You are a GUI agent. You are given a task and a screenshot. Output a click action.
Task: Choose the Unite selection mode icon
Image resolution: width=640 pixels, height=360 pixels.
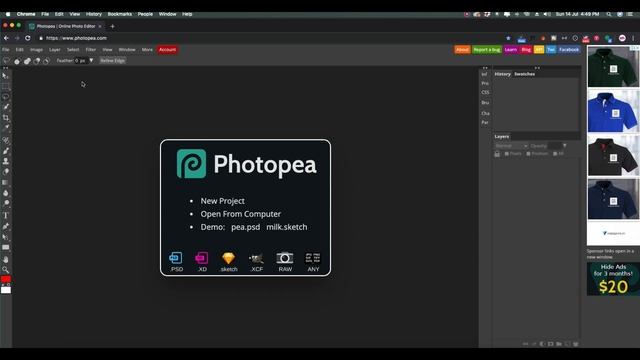pos(27,61)
